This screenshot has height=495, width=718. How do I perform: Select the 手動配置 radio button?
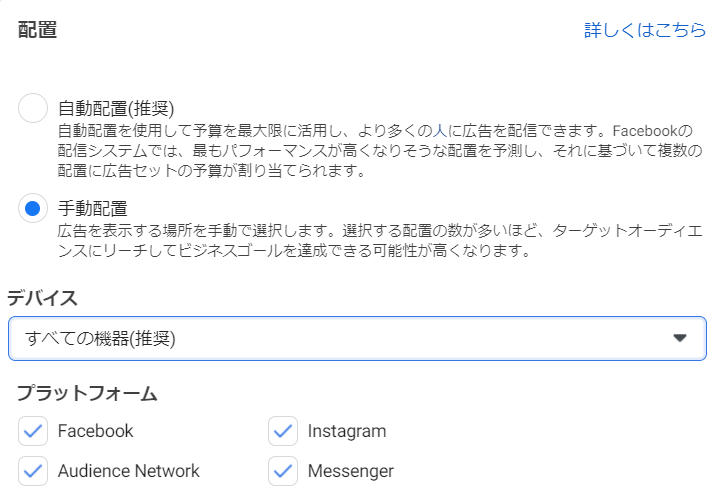click(33, 208)
